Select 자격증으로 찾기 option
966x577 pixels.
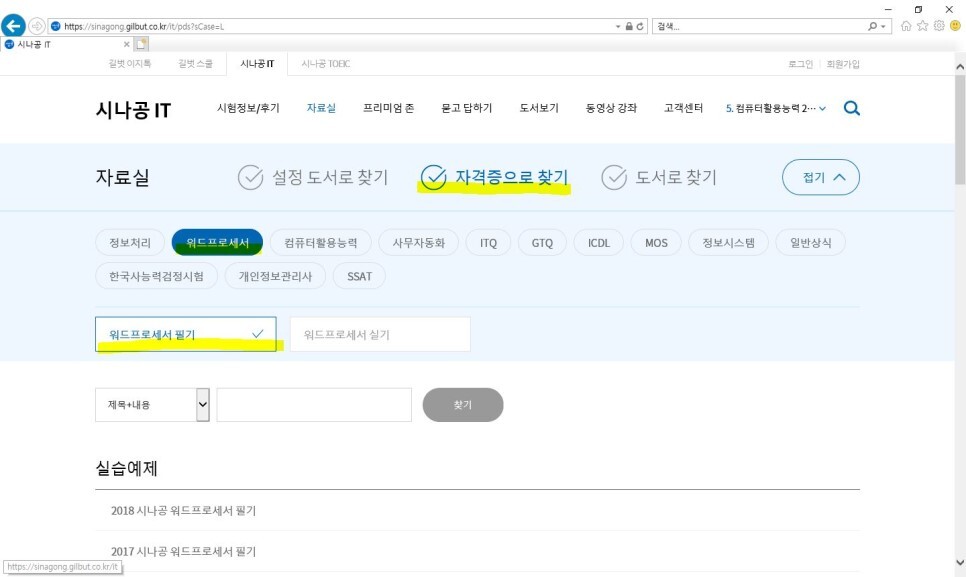(494, 177)
